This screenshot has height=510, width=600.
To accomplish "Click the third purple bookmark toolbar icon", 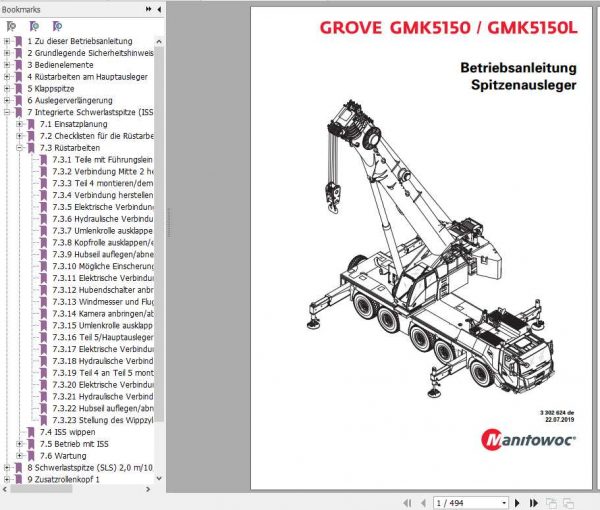I will click(57, 26).
